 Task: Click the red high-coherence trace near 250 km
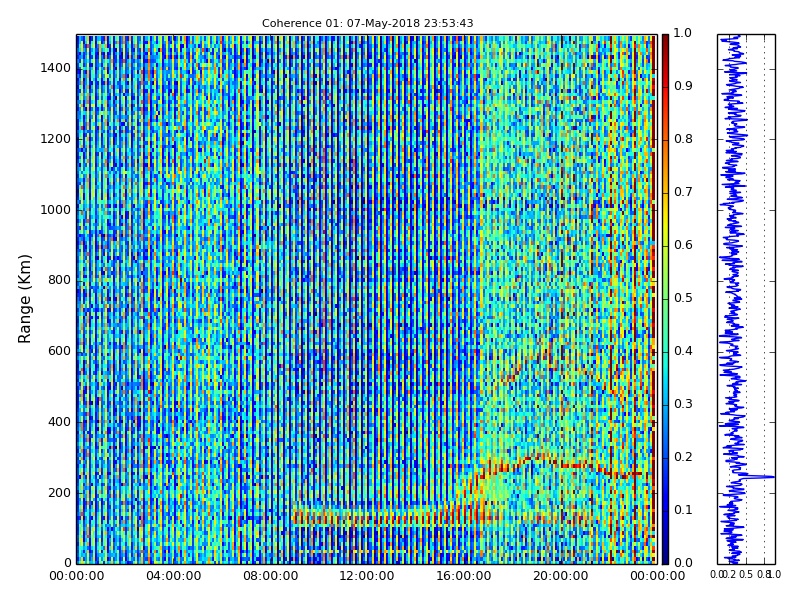coord(561,465)
